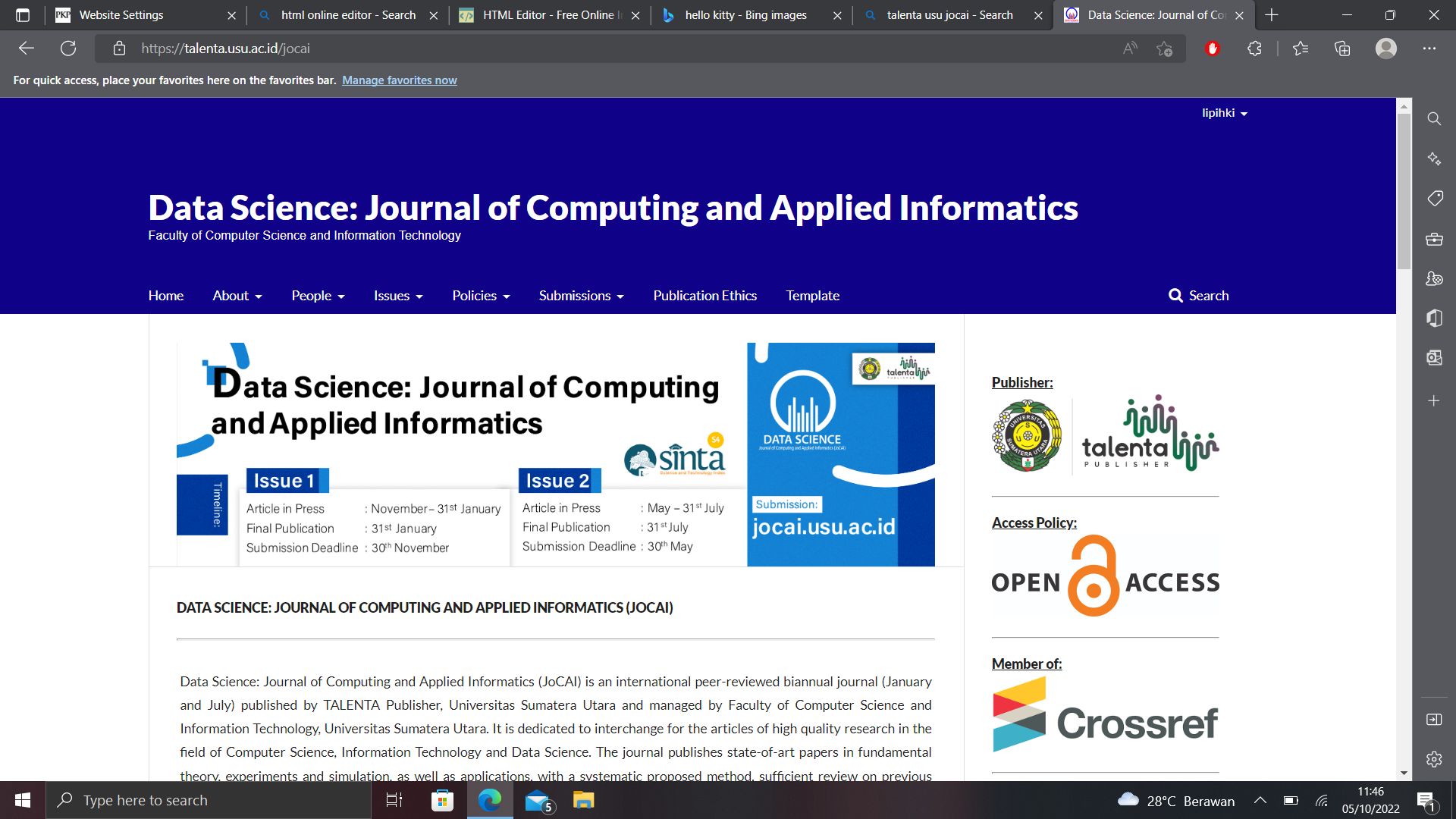Image resolution: width=1456 pixels, height=819 pixels.
Task: Open the tab actions menu icon
Action: coord(23,15)
